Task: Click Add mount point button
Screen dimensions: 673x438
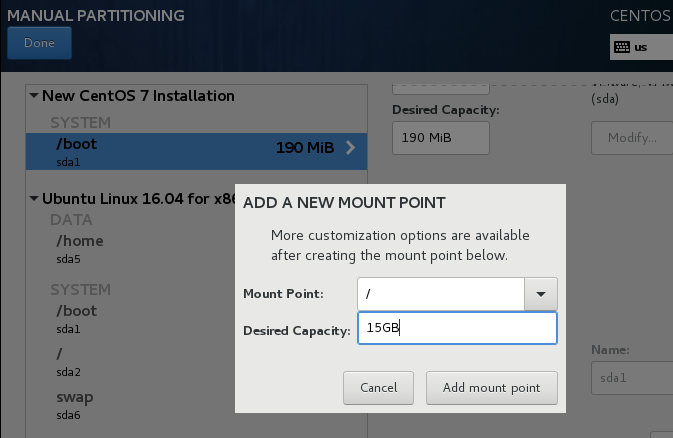Action: 492,388
